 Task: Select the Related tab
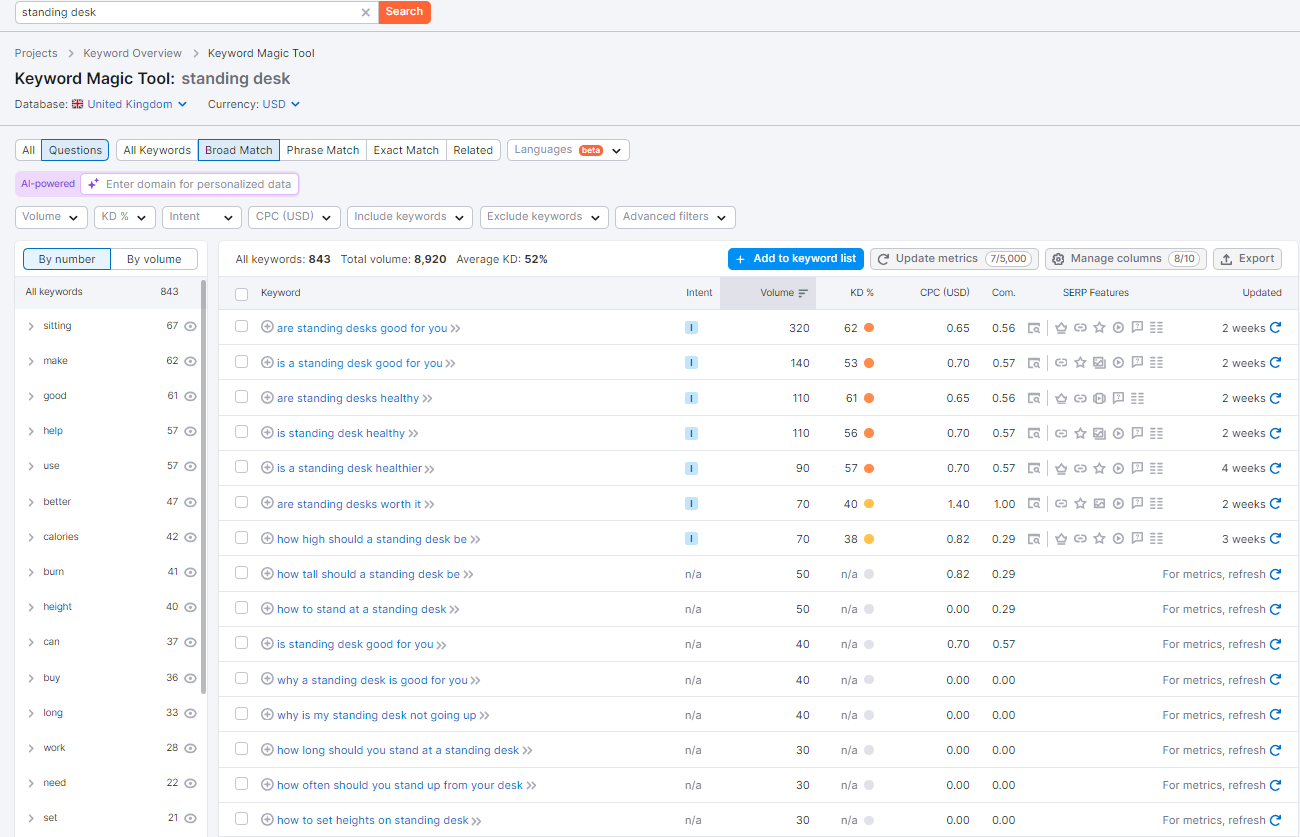pos(473,150)
